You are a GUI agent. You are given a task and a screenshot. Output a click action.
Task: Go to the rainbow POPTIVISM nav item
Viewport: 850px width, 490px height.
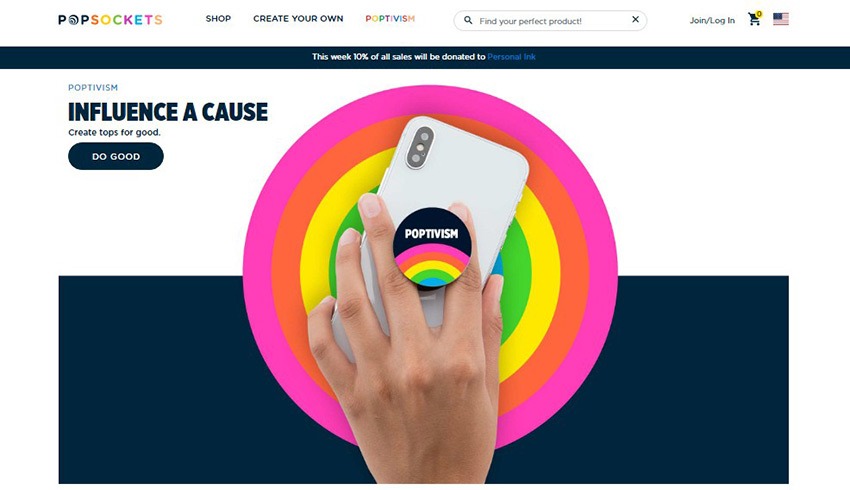[x=390, y=18]
